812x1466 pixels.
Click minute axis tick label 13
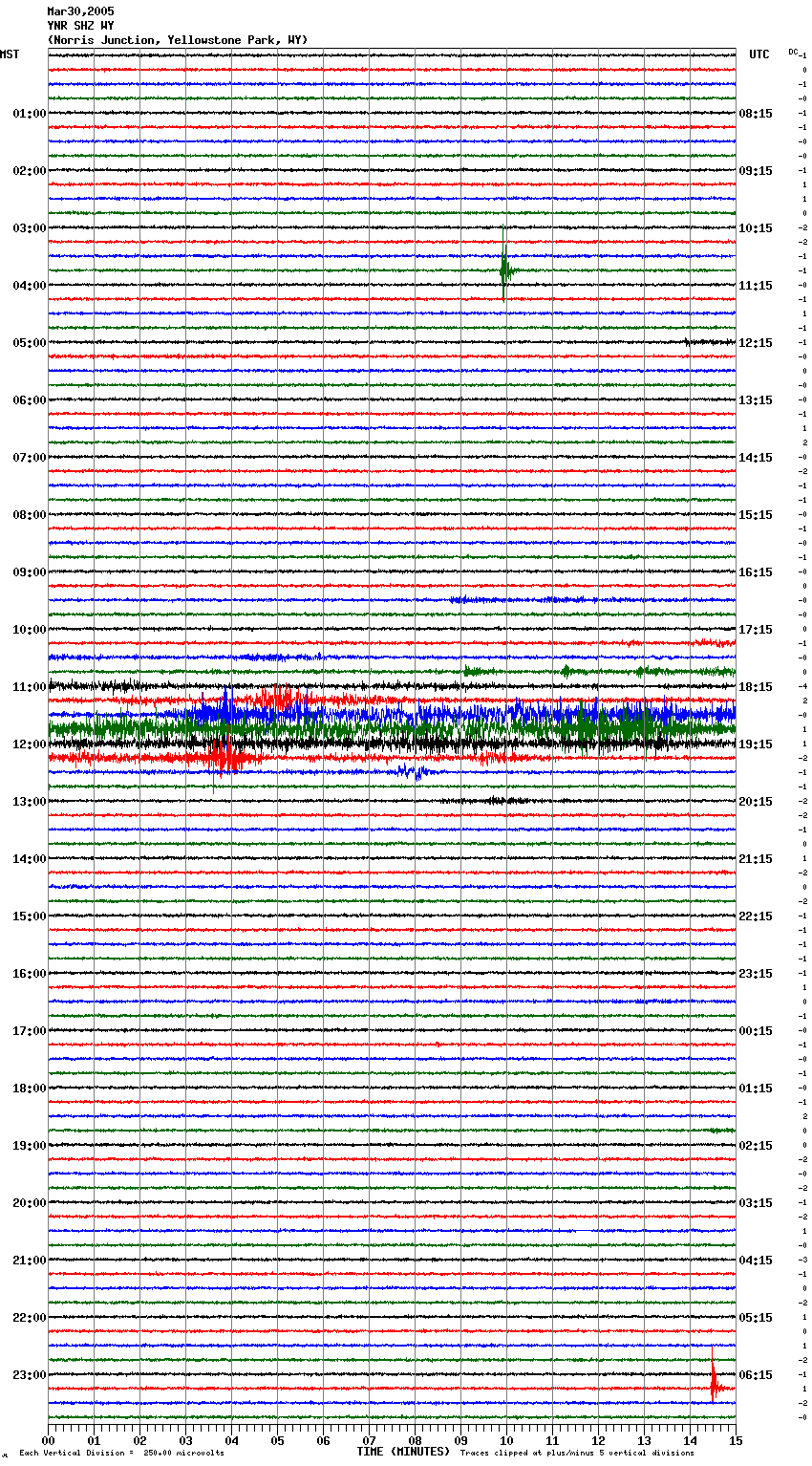pyautogui.click(x=644, y=1440)
